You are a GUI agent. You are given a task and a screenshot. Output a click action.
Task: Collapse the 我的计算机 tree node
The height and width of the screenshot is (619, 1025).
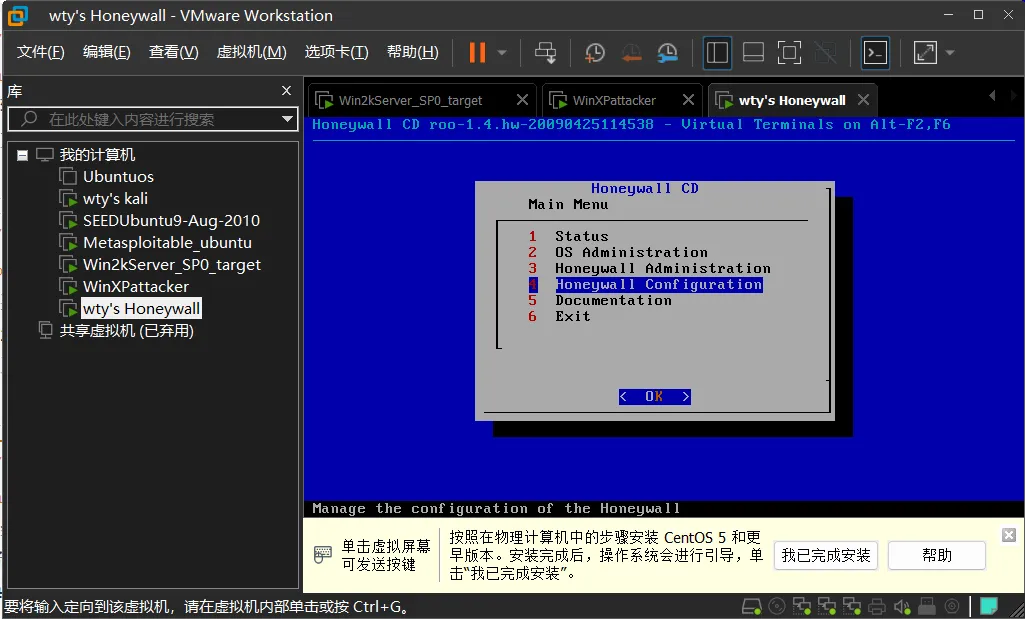[22, 155]
